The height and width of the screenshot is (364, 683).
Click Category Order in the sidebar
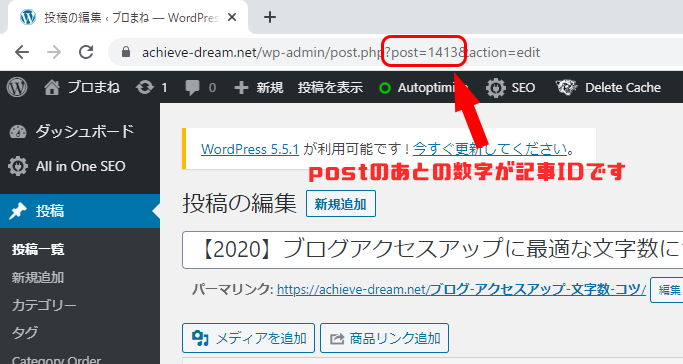(56, 360)
